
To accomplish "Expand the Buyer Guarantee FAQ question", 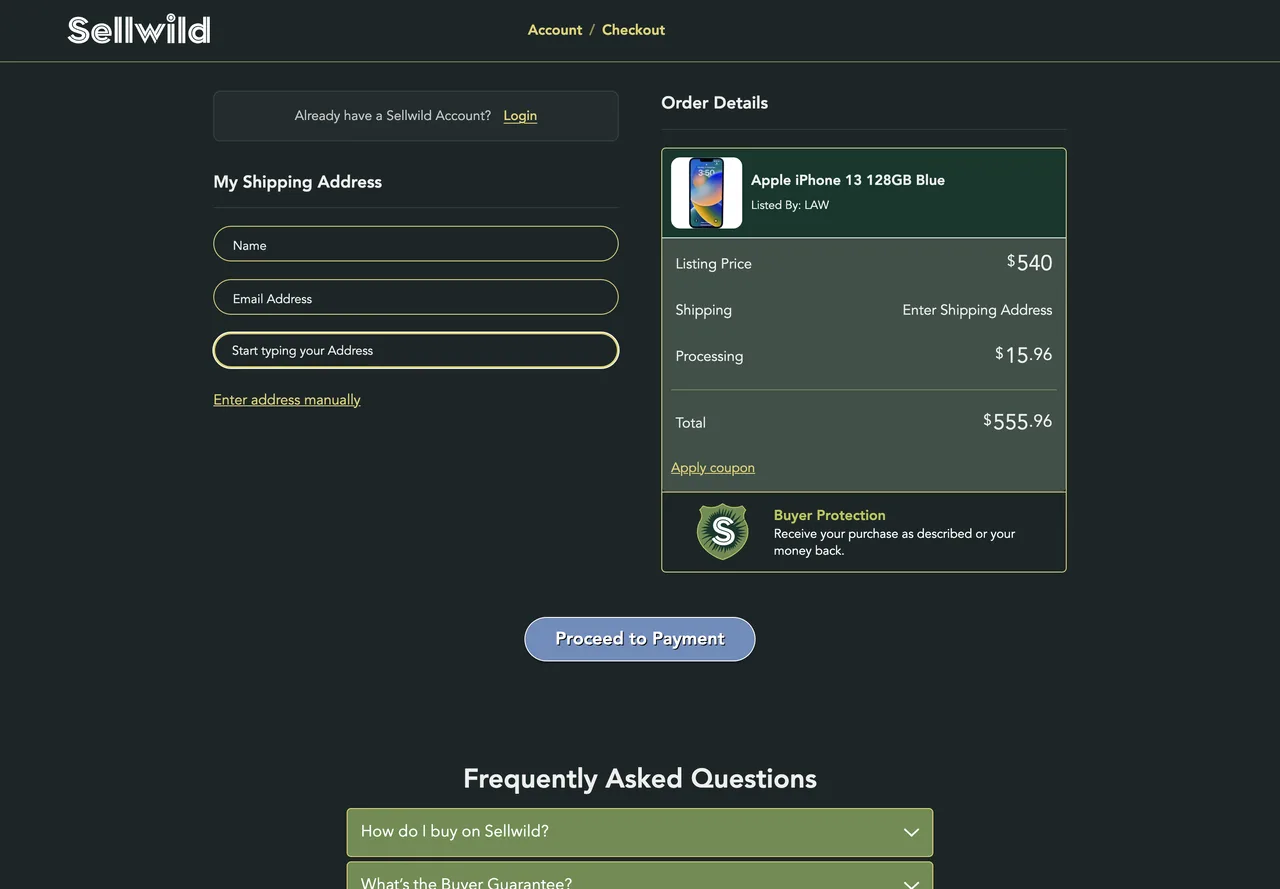I will pos(640,876).
